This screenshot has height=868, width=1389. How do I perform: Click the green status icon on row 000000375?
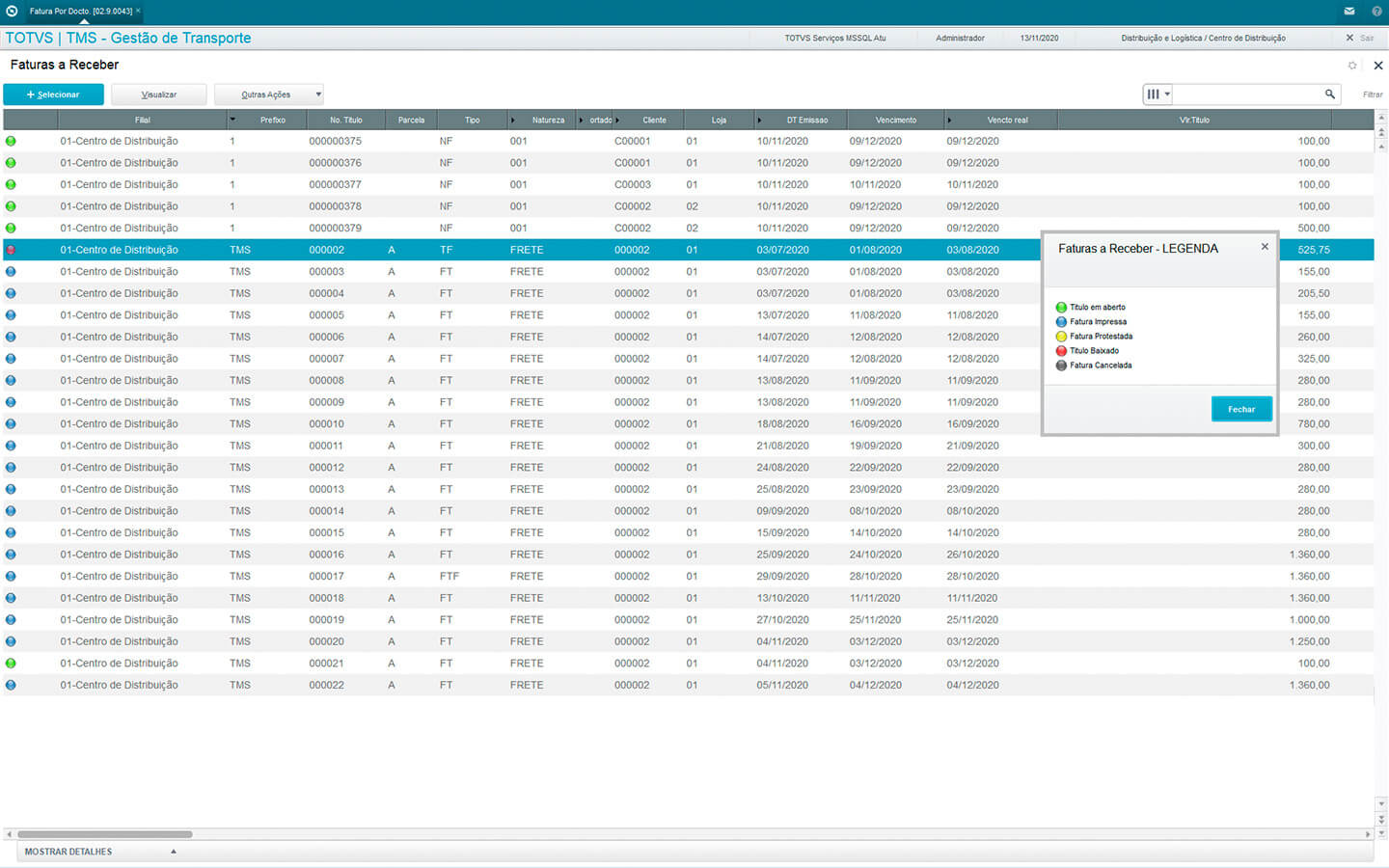[x=11, y=141]
